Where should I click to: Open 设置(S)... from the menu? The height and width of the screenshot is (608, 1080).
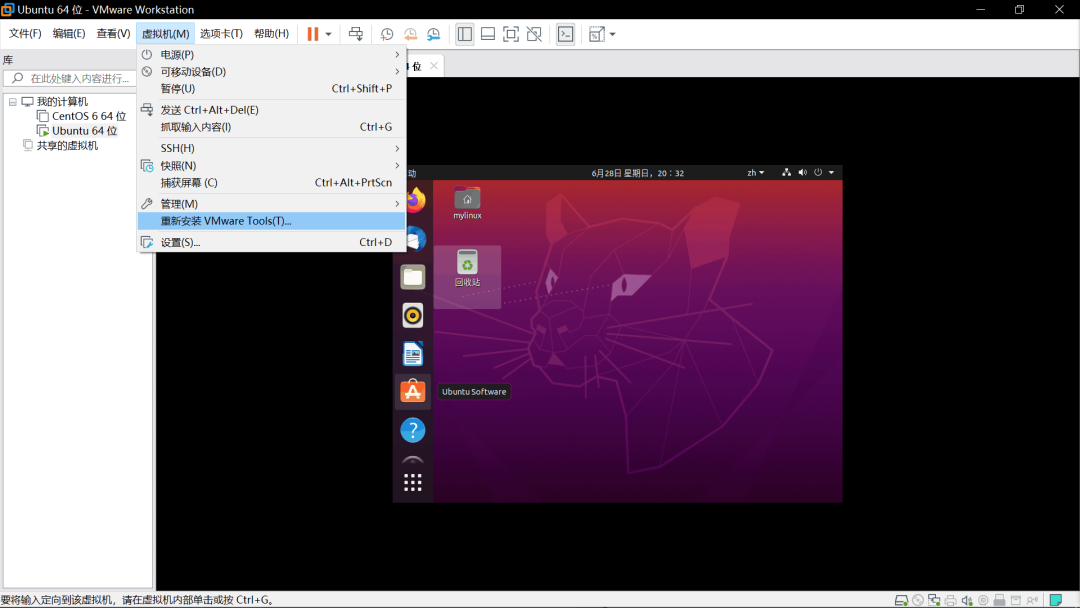[x=271, y=242]
